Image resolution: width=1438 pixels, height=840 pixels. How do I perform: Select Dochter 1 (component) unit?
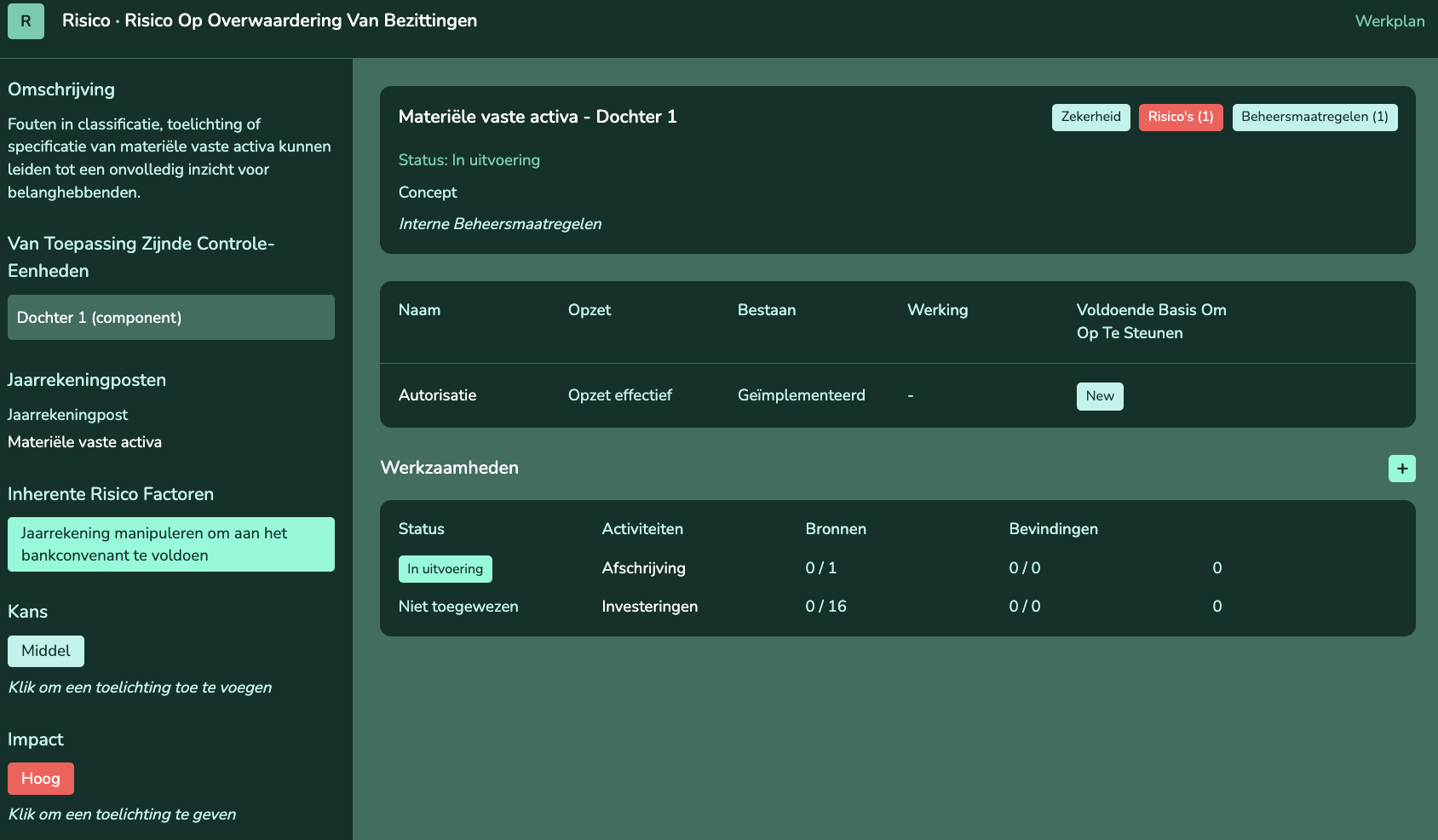170,318
